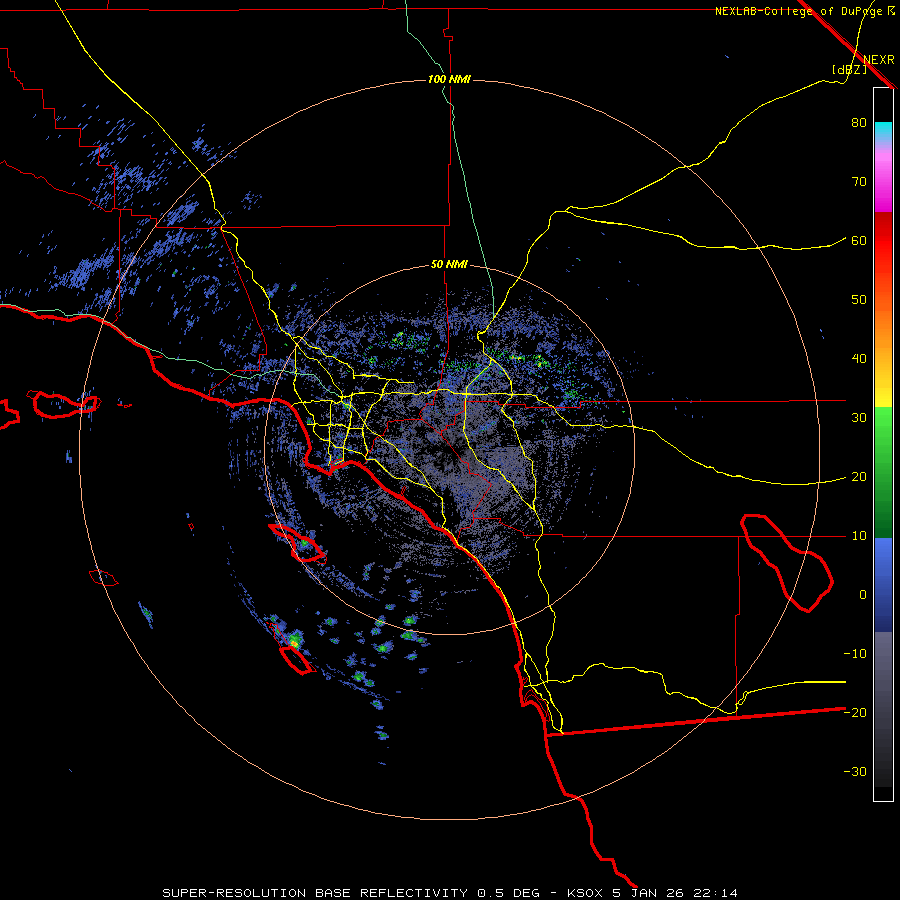The width and height of the screenshot is (900, 900).
Task: Click the 30 value on the dBZ scale
Action: tap(859, 418)
